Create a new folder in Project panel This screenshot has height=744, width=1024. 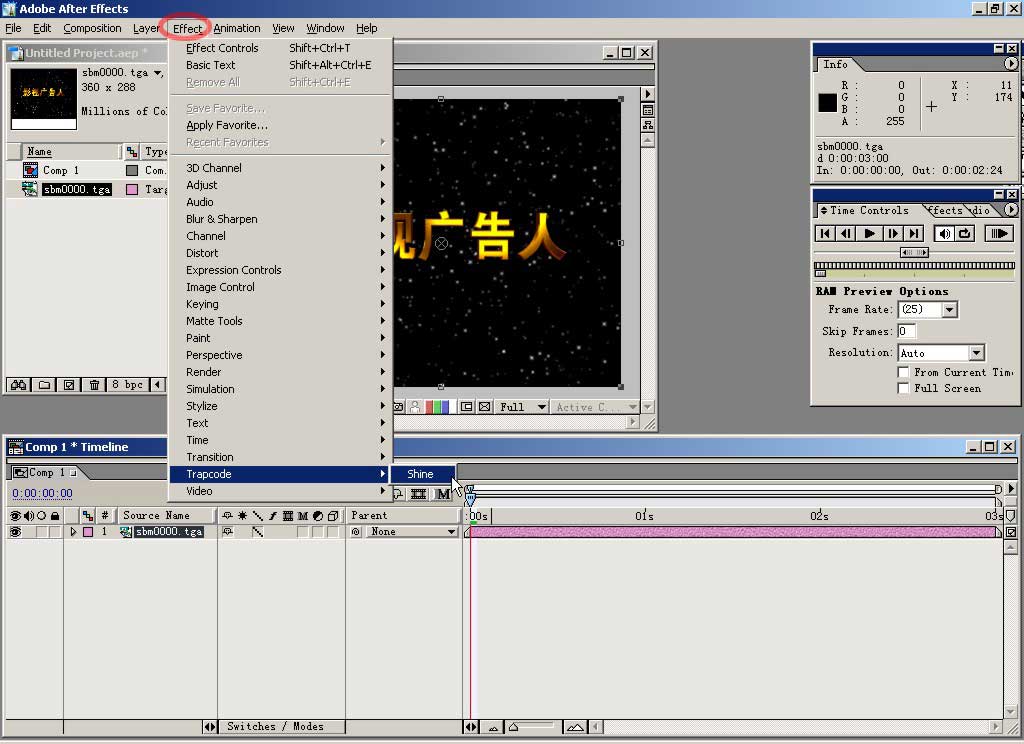pyautogui.click(x=44, y=385)
